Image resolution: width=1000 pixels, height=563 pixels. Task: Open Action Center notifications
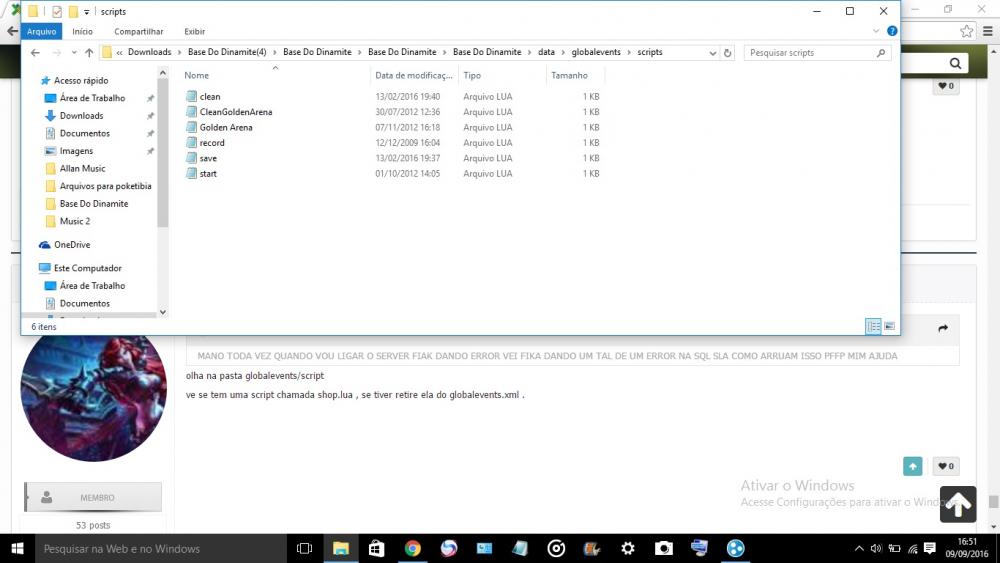930,548
